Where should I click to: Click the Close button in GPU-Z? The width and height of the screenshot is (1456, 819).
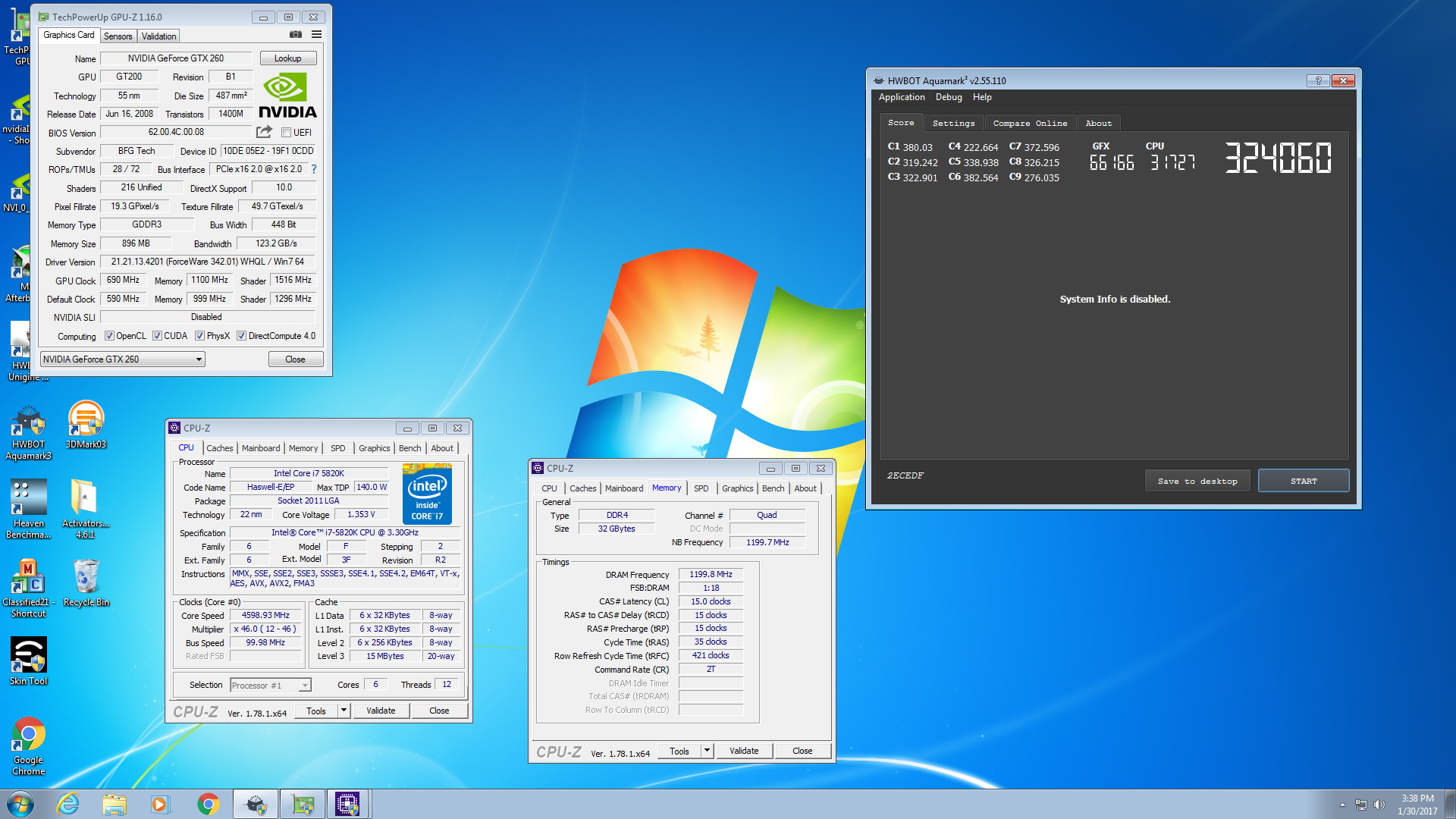(296, 359)
